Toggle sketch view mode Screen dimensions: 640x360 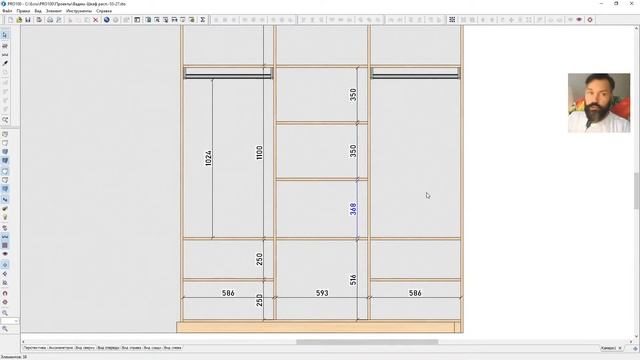click(5, 143)
